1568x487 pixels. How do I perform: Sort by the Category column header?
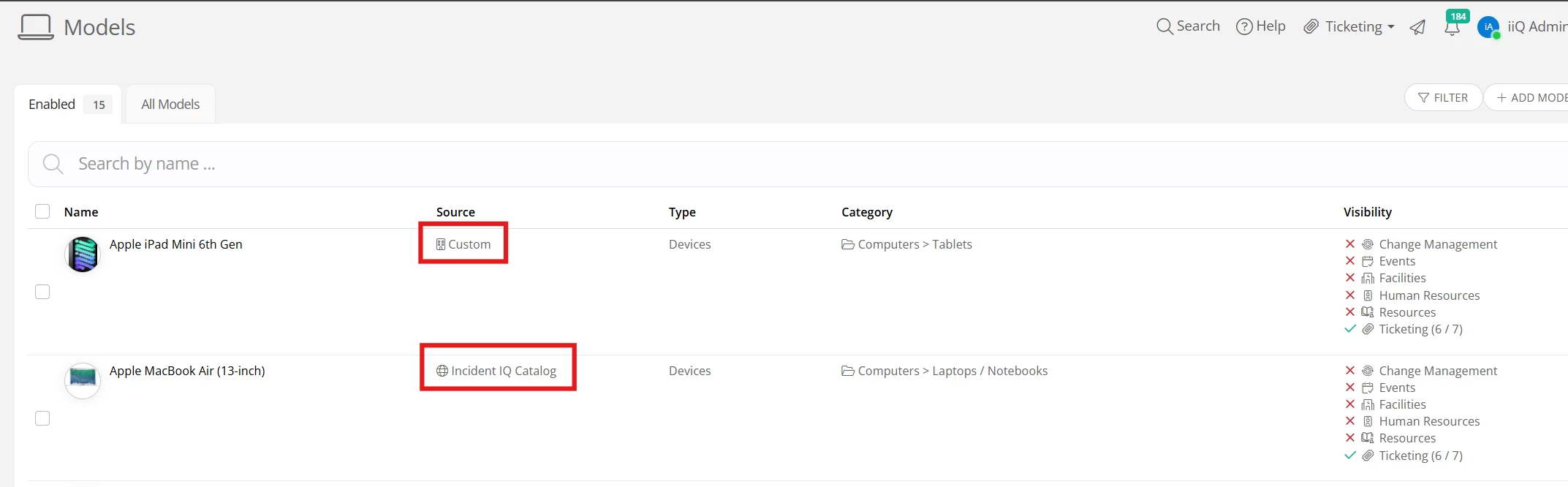click(x=867, y=212)
